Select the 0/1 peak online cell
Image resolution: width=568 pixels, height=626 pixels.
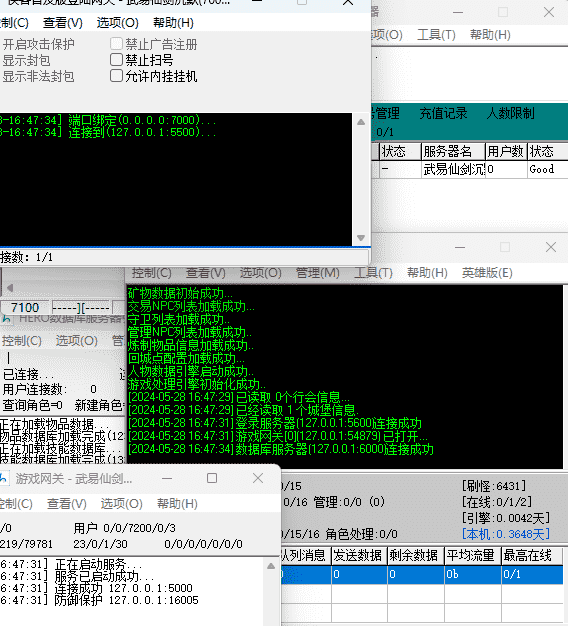532,574
